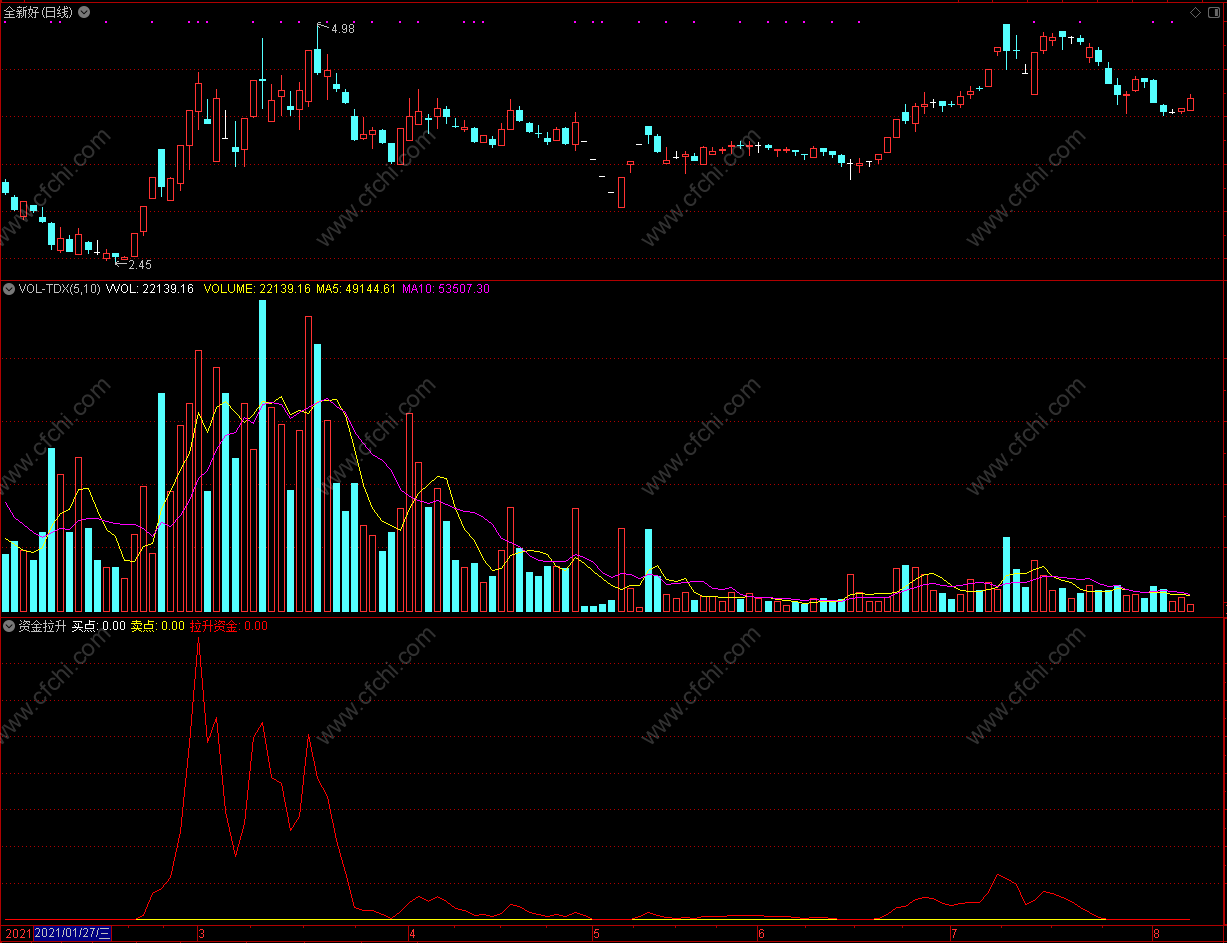The height and width of the screenshot is (943, 1227).
Task: Jump to month 5 on time axis
Action: 597,934
